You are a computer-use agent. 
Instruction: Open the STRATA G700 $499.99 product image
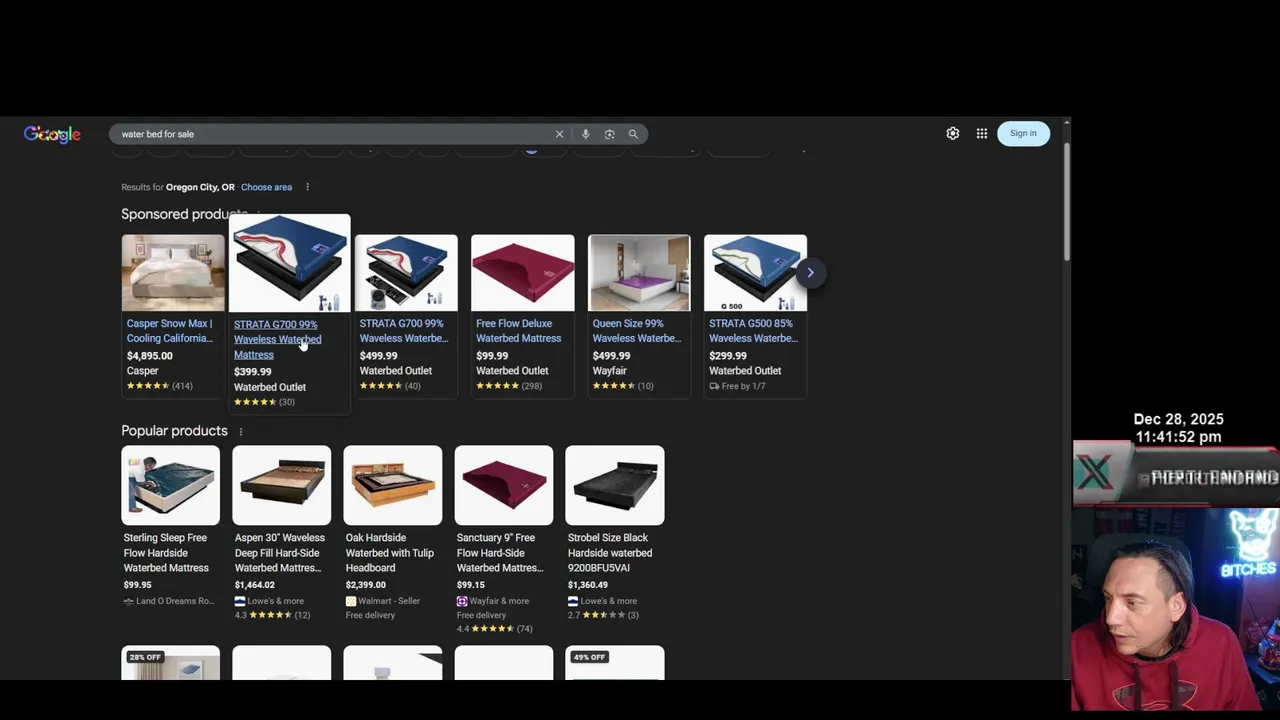pos(406,272)
